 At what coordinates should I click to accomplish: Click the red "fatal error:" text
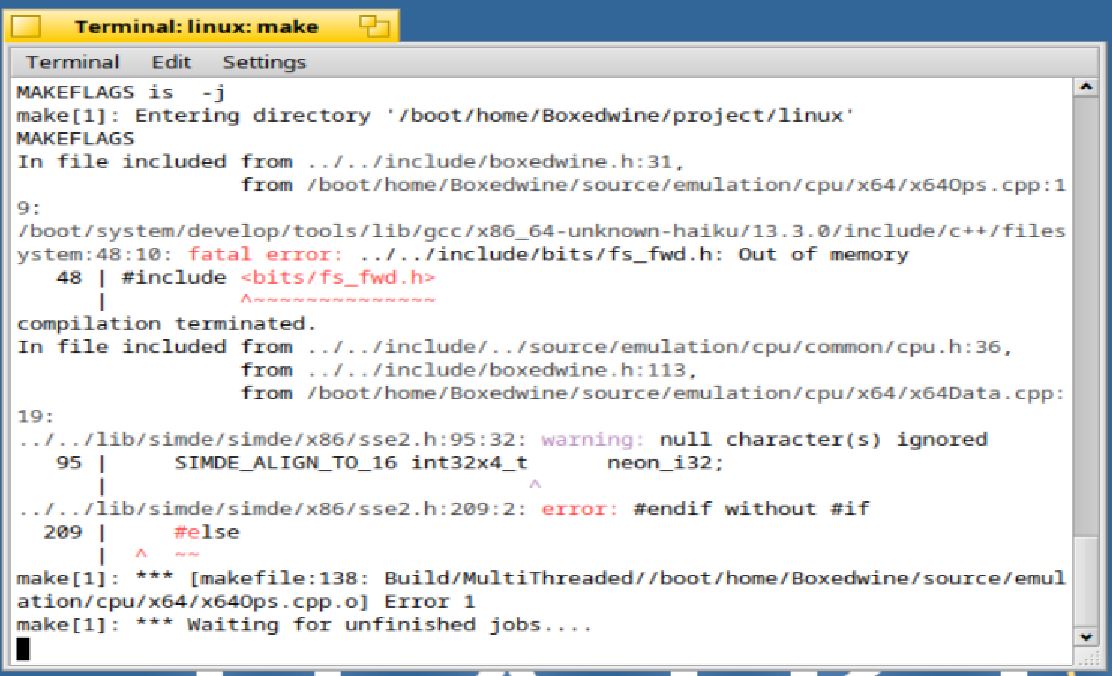click(x=244, y=254)
